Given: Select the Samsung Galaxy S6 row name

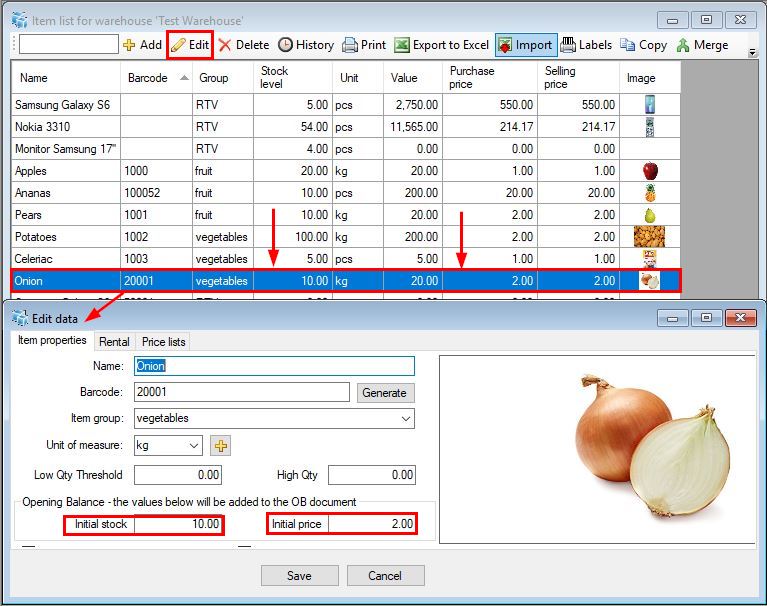Looking at the screenshot, I should 62,105.
